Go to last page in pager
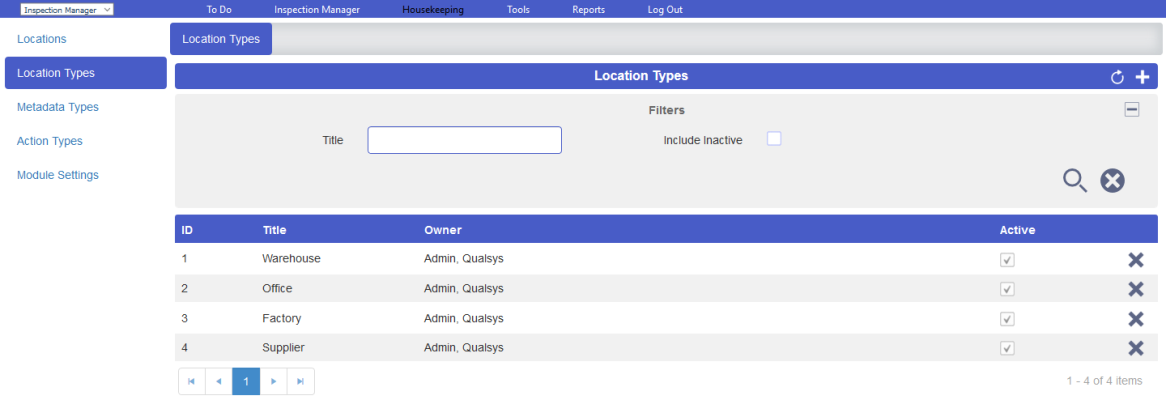This screenshot has height=400, width=1166. (300, 381)
